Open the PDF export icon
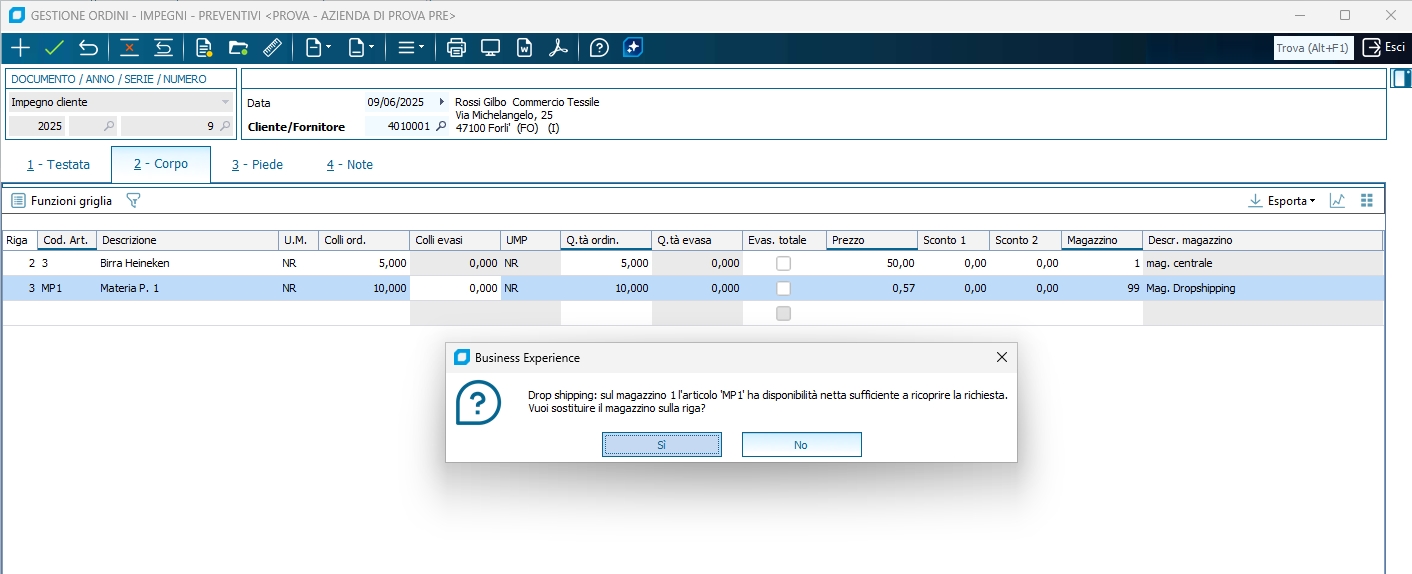1412x574 pixels. click(558, 48)
